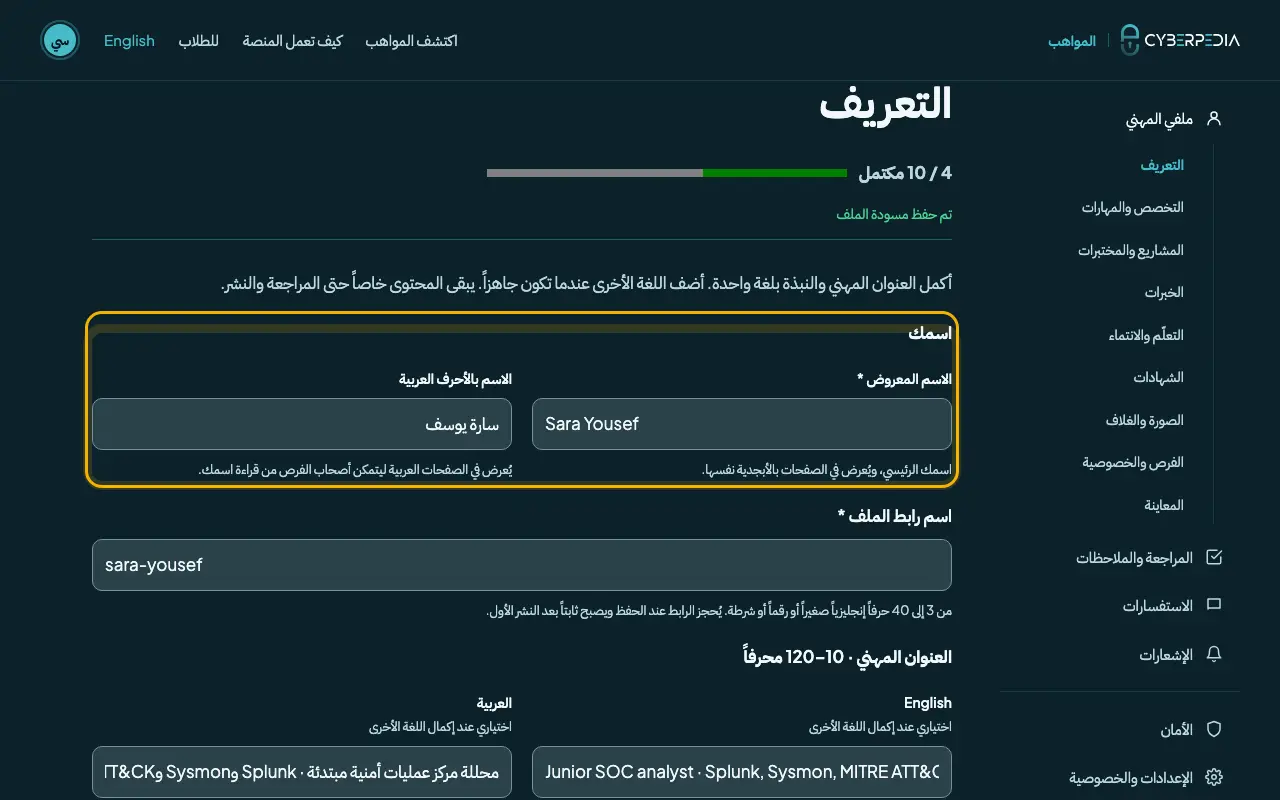Go to التعلّم والانتماء section
Image resolution: width=1280 pixels, height=800 pixels.
point(1146,335)
